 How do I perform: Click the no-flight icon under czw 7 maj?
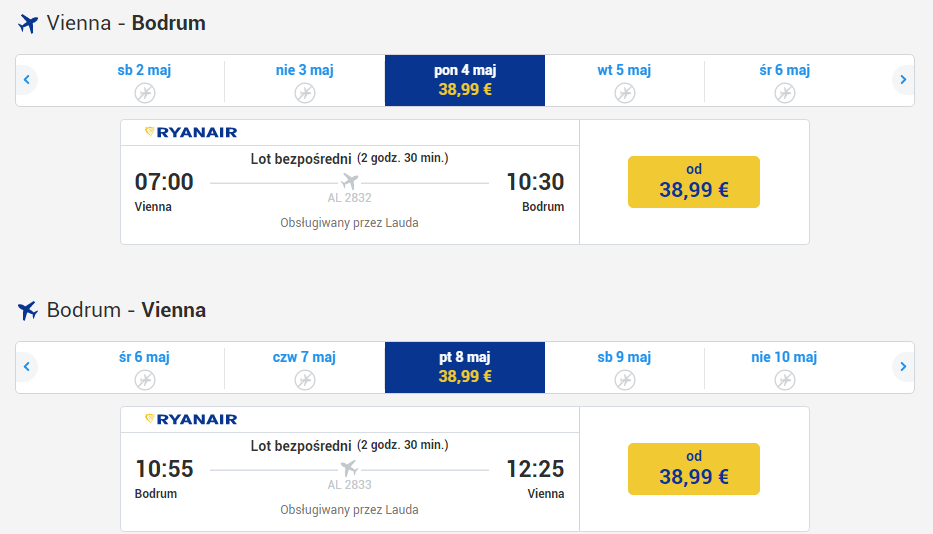point(305,380)
